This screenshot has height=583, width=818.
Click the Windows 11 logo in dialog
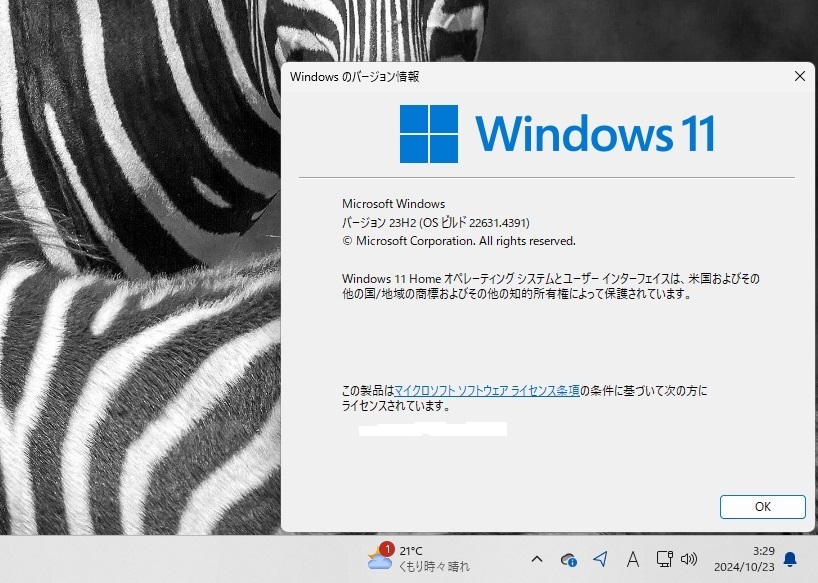(557, 133)
